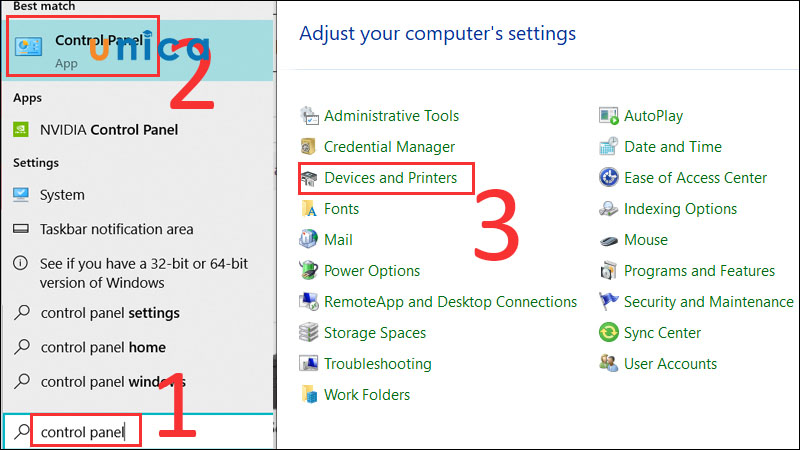Open Indexing Options link
Screen dimensions: 800x450
(x=680, y=209)
